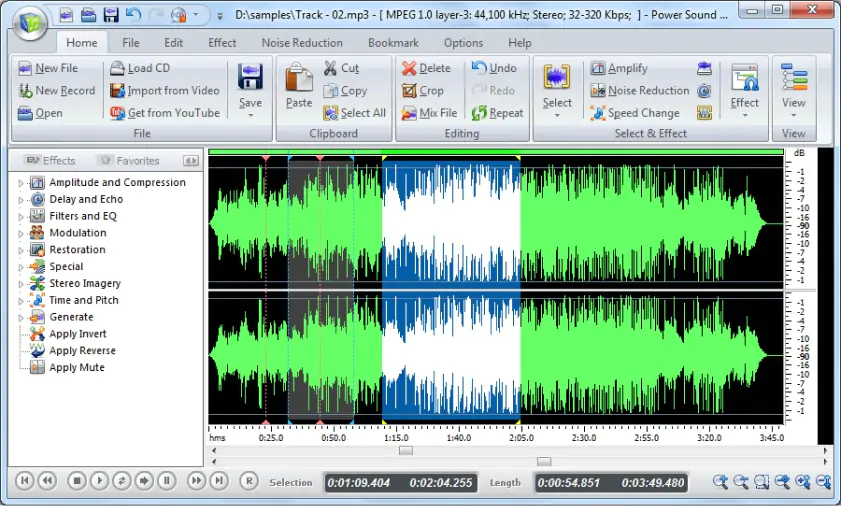Expand Stereo Imagery category
Image resolution: width=841 pixels, height=506 pixels.
[x=21, y=284]
